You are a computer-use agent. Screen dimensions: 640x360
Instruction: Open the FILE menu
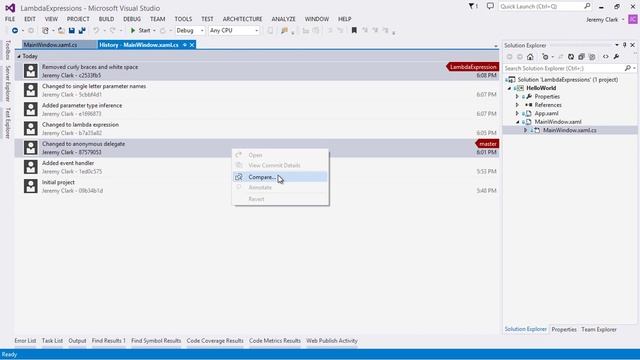[10, 19]
